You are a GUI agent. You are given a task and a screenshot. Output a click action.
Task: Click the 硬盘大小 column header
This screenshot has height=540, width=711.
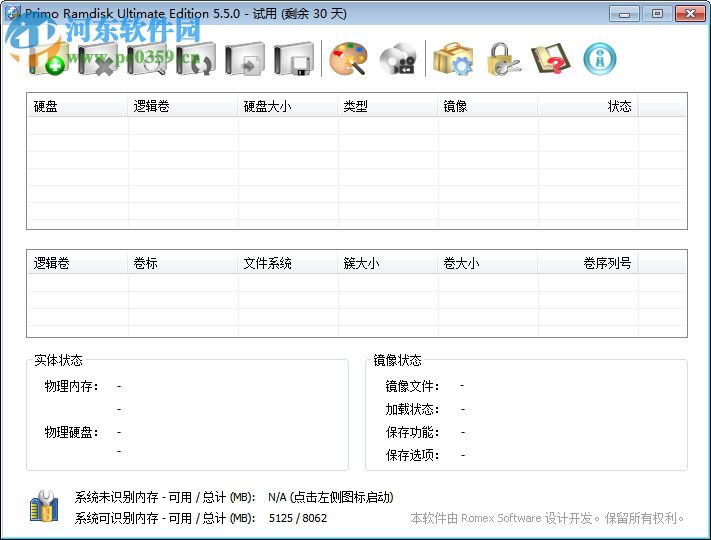click(x=287, y=106)
